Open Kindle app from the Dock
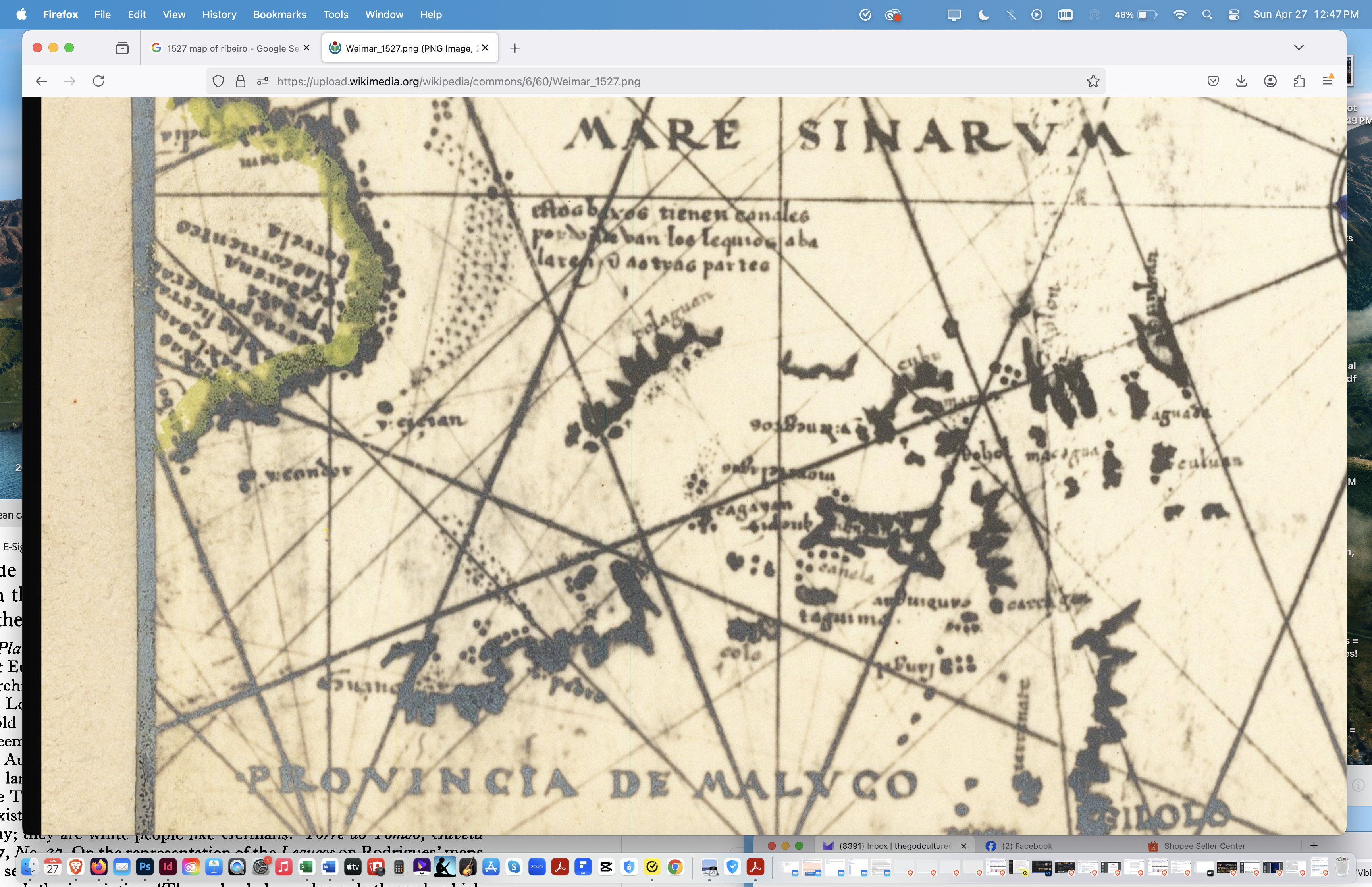Image resolution: width=1372 pixels, height=887 pixels. [445, 867]
